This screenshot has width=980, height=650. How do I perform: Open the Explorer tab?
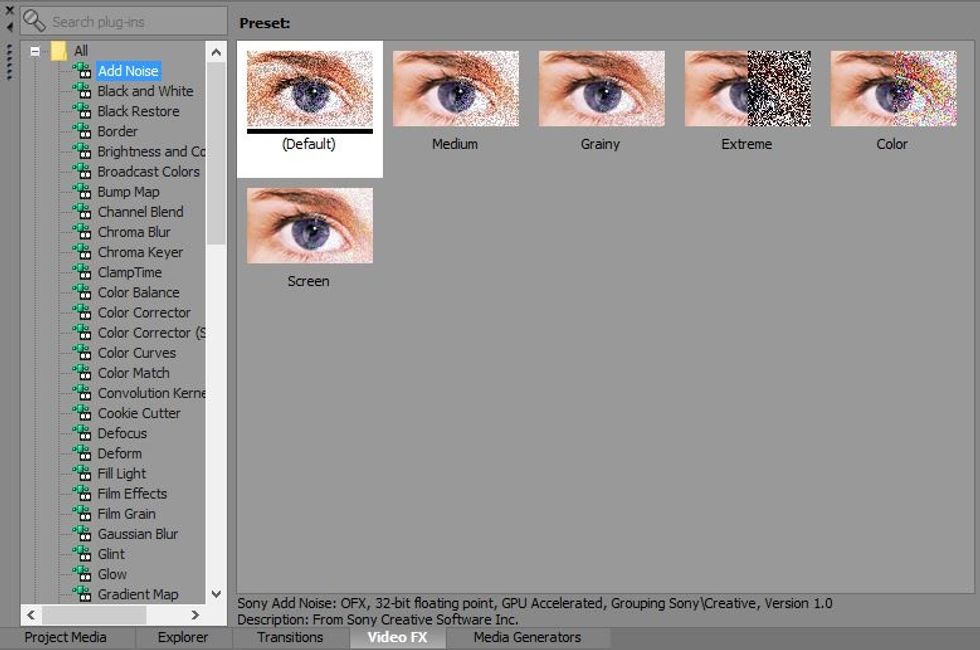[x=183, y=637]
